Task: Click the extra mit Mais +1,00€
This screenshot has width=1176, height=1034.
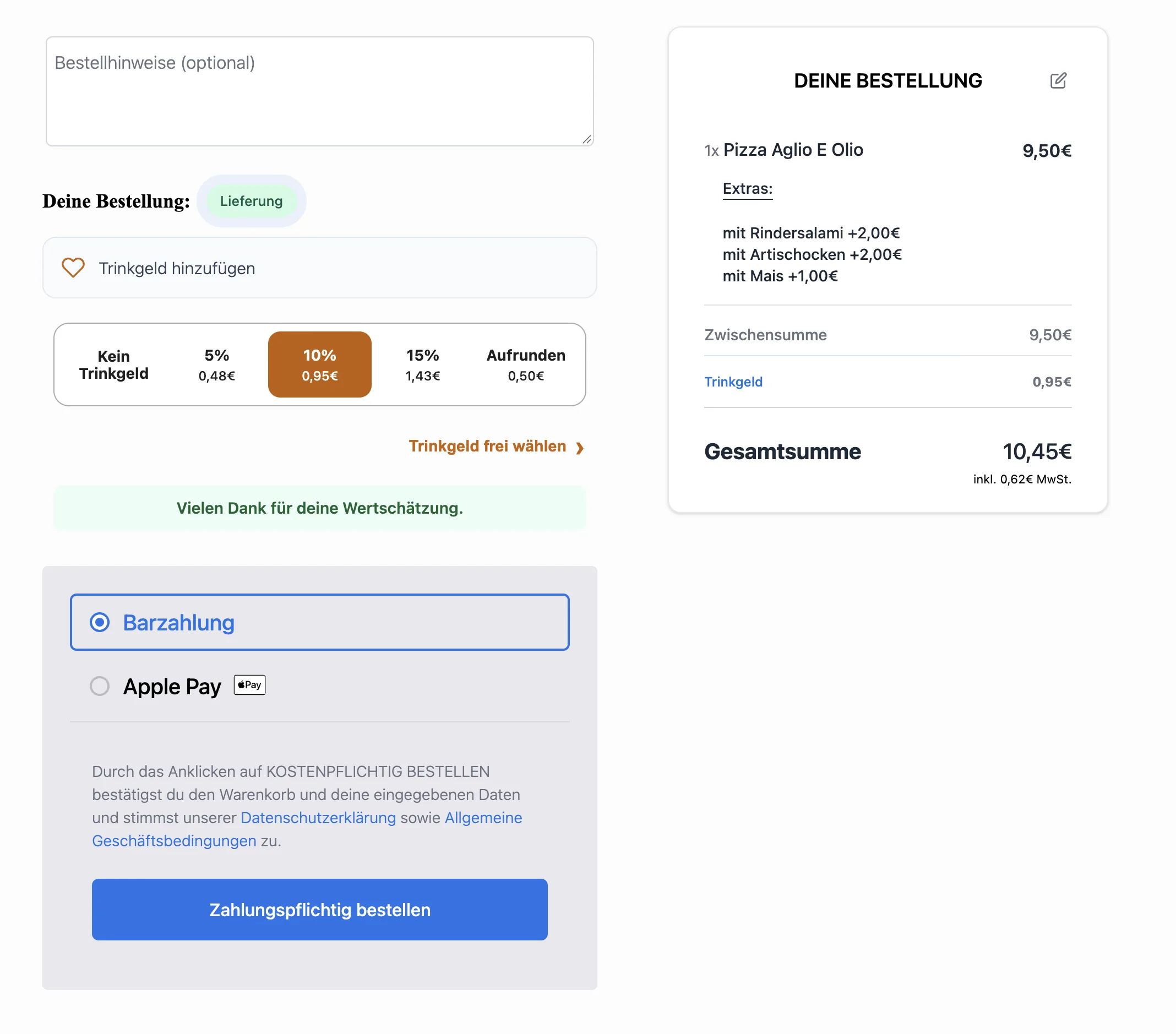Action: [780, 276]
